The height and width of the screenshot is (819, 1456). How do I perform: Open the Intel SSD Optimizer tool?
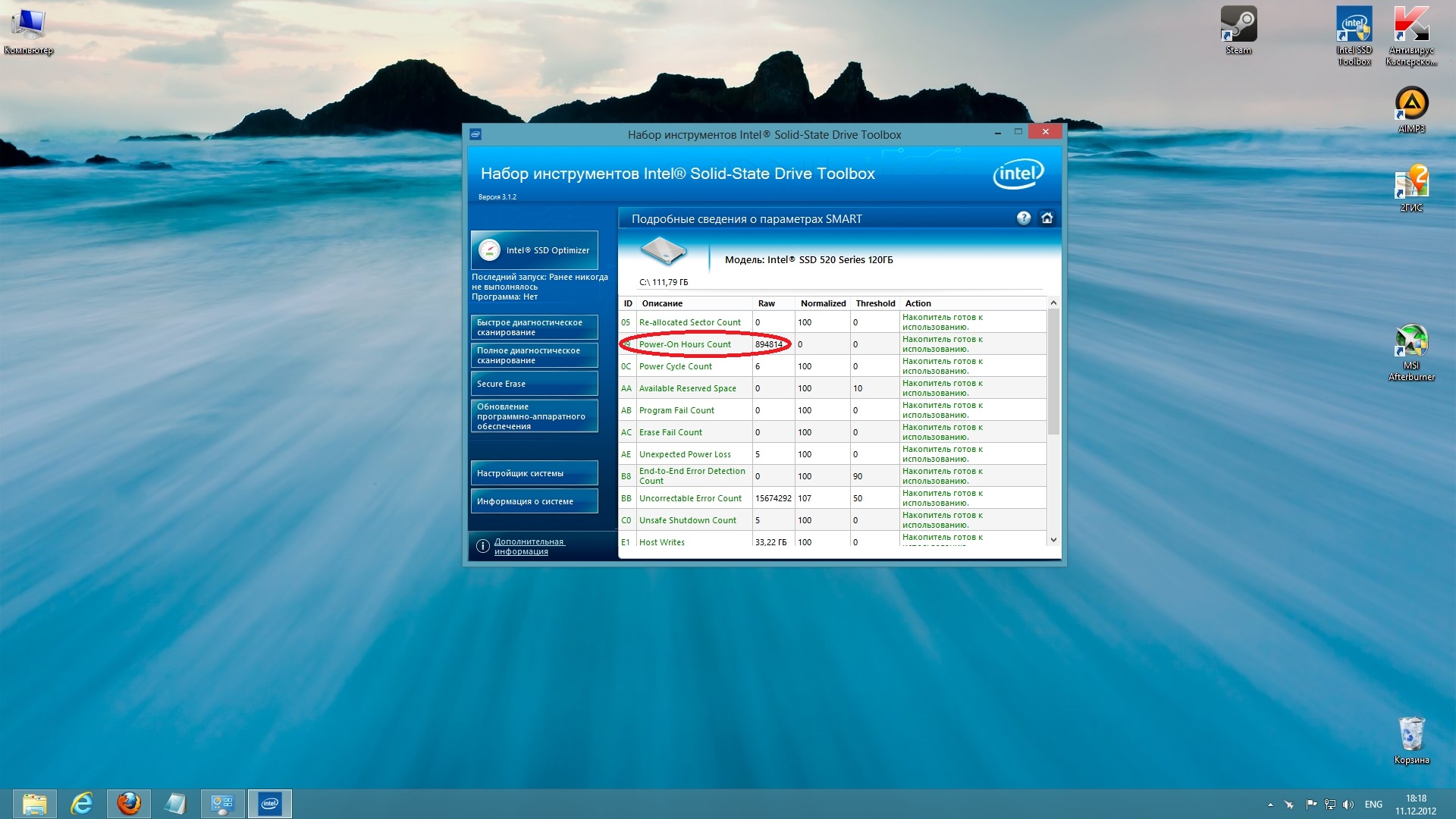pyautogui.click(x=534, y=250)
